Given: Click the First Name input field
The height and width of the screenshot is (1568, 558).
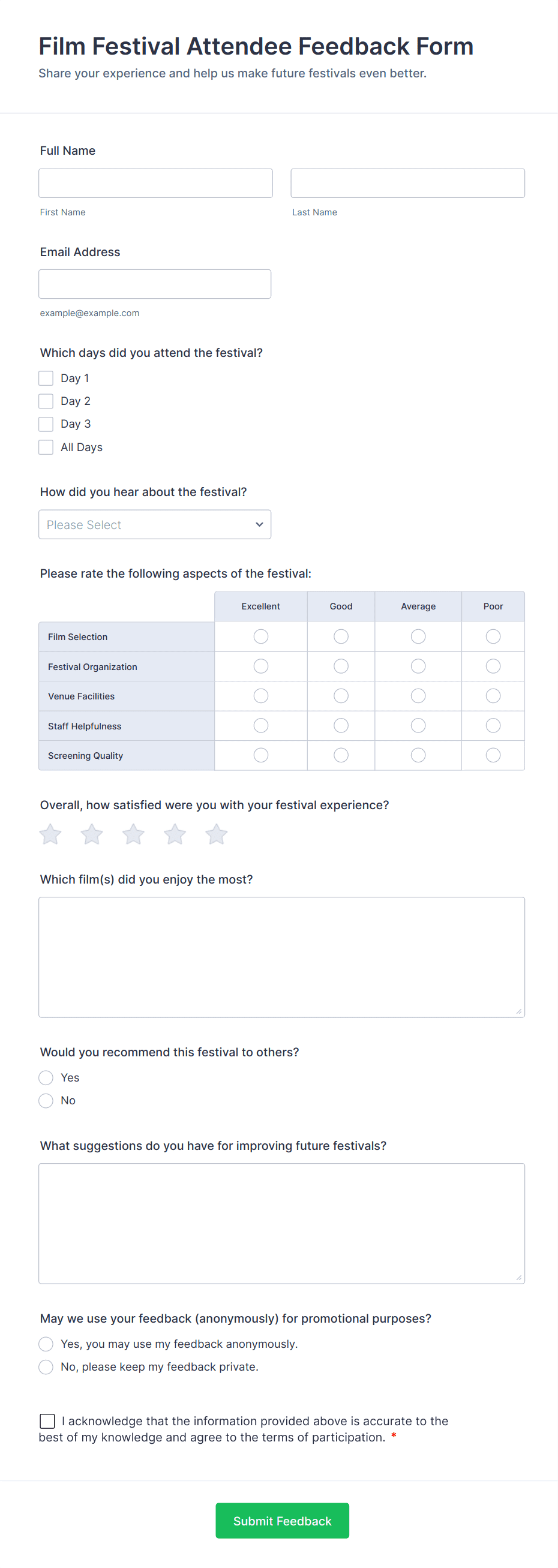Looking at the screenshot, I should pyautogui.click(x=155, y=183).
